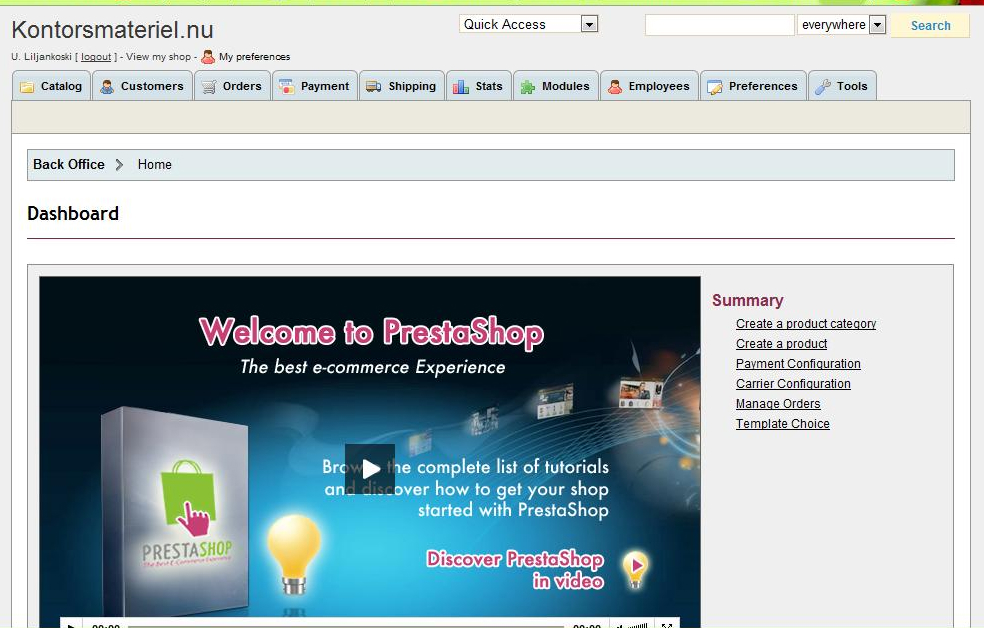
Task: Click the puzzle piece icon on the Modules tab
Action: 528,87
